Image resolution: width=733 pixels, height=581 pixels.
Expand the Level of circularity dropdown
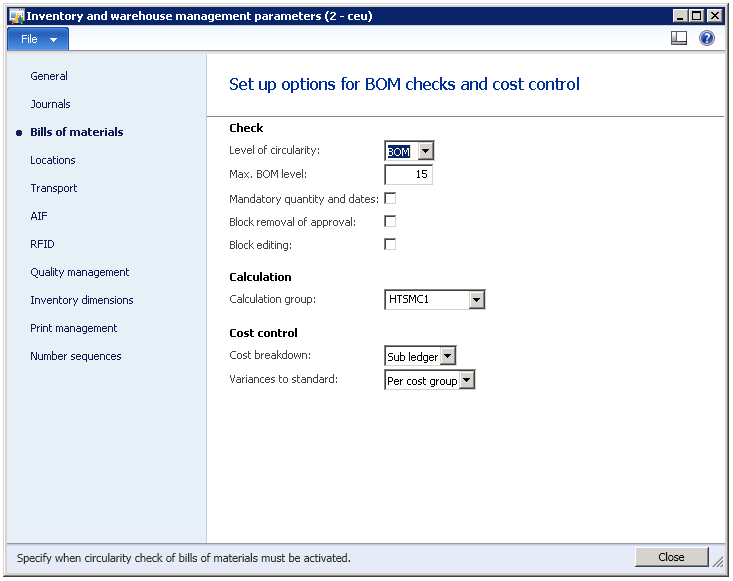(x=425, y=151)
